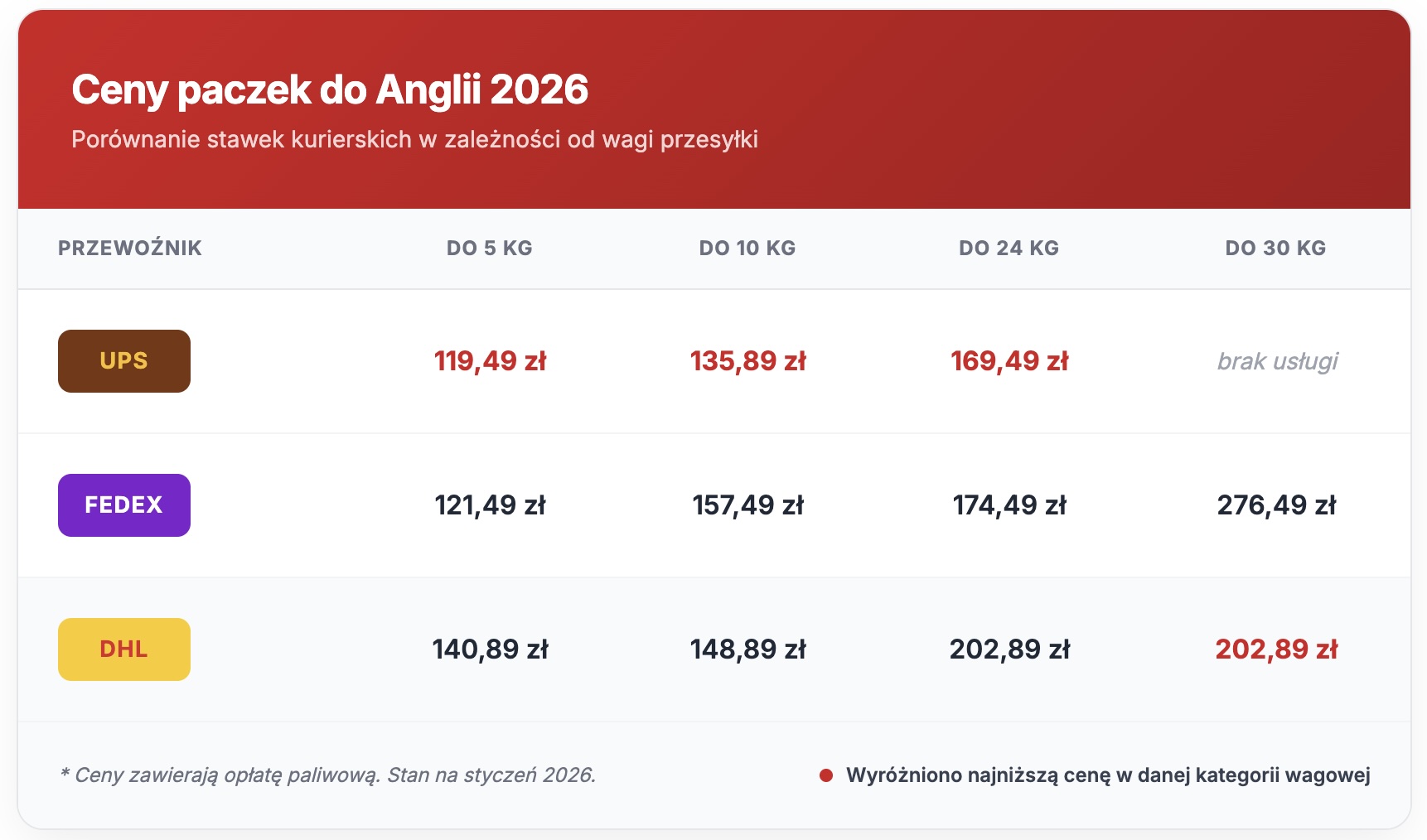Viewport: 1427px width, 840px height.
Task: Click the red legend dot
Action: click(x=825, y=775)
